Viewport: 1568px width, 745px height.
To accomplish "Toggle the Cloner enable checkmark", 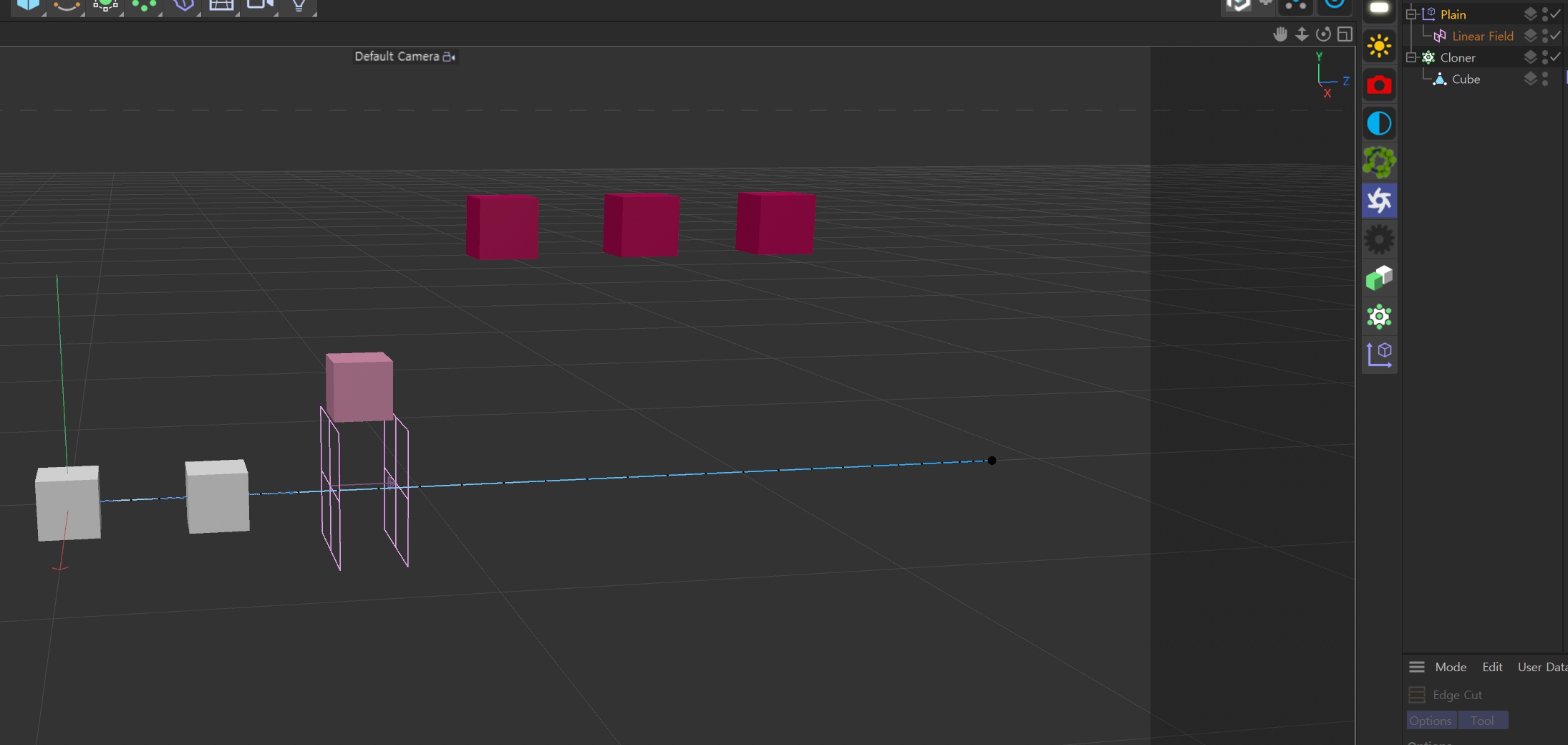I will pyautogui.click(x=1556, y=57).
